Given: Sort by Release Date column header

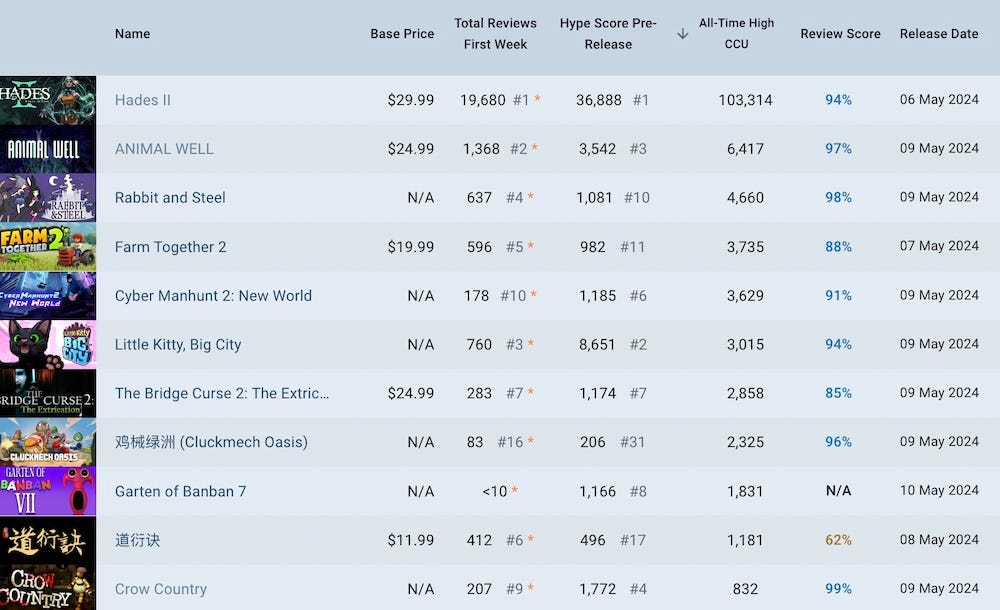Looking at the screenshot, I should [x=939, y=34].
